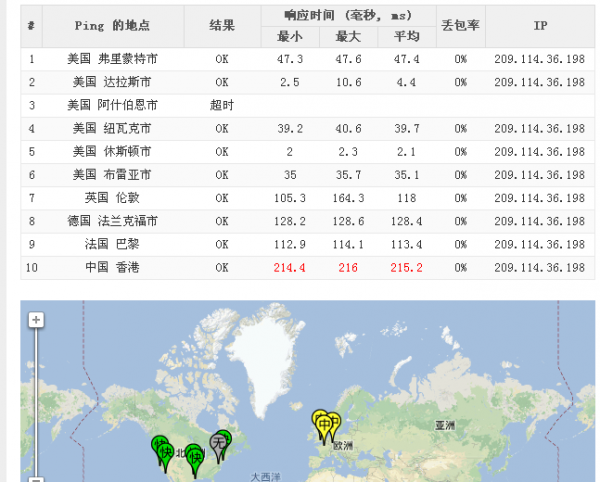Click the IP address in the 法国 巴黎 row
The height and width of the screenshot is (482, 600).
tap(539, 244)
